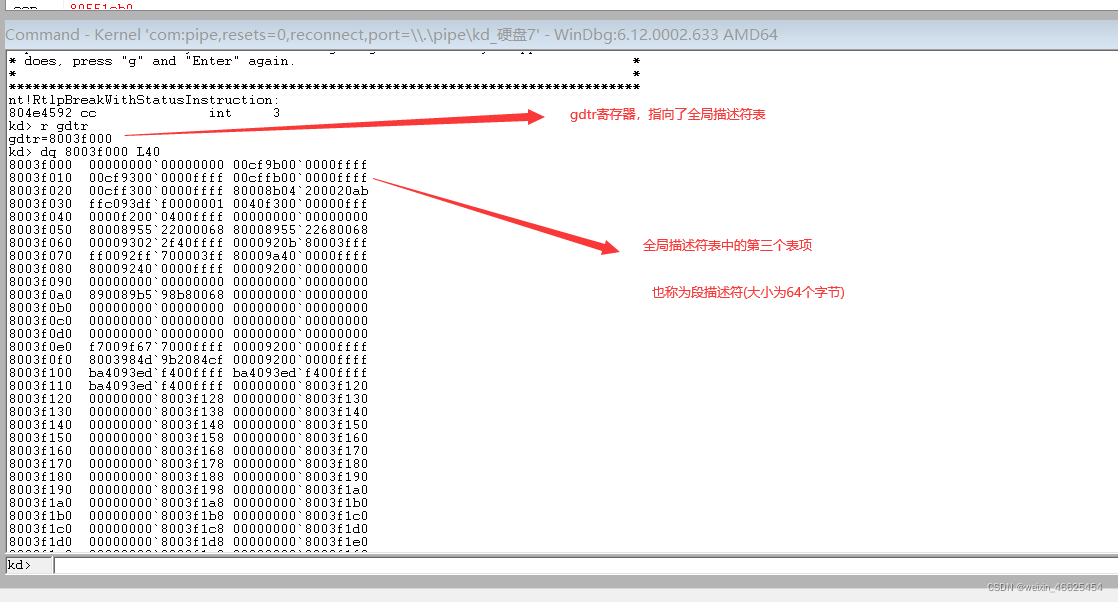Click value ffc093df`f0000001
Image resolution: width=1118 pixels, height=602 pixels.
click(156, 204)
